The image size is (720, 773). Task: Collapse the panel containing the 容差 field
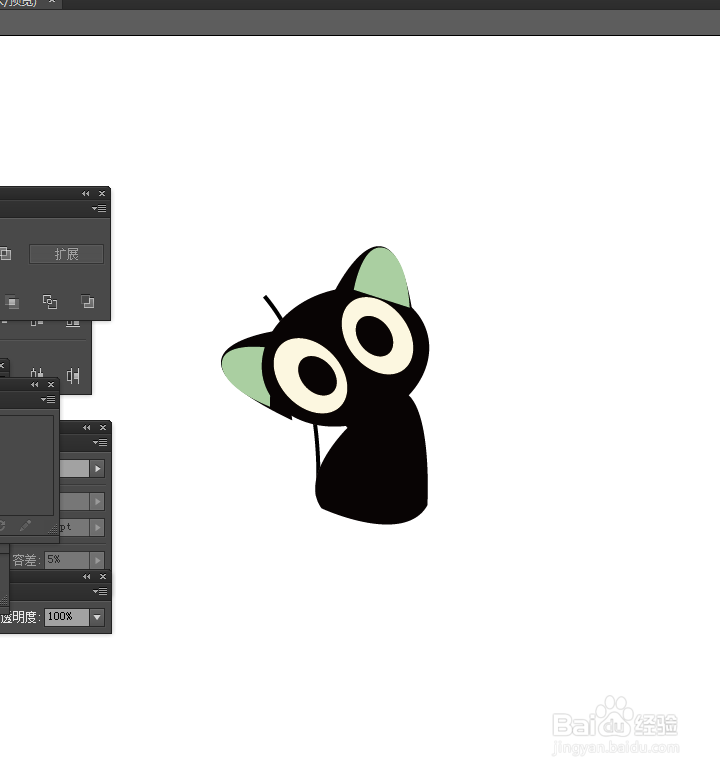point(87,428)
